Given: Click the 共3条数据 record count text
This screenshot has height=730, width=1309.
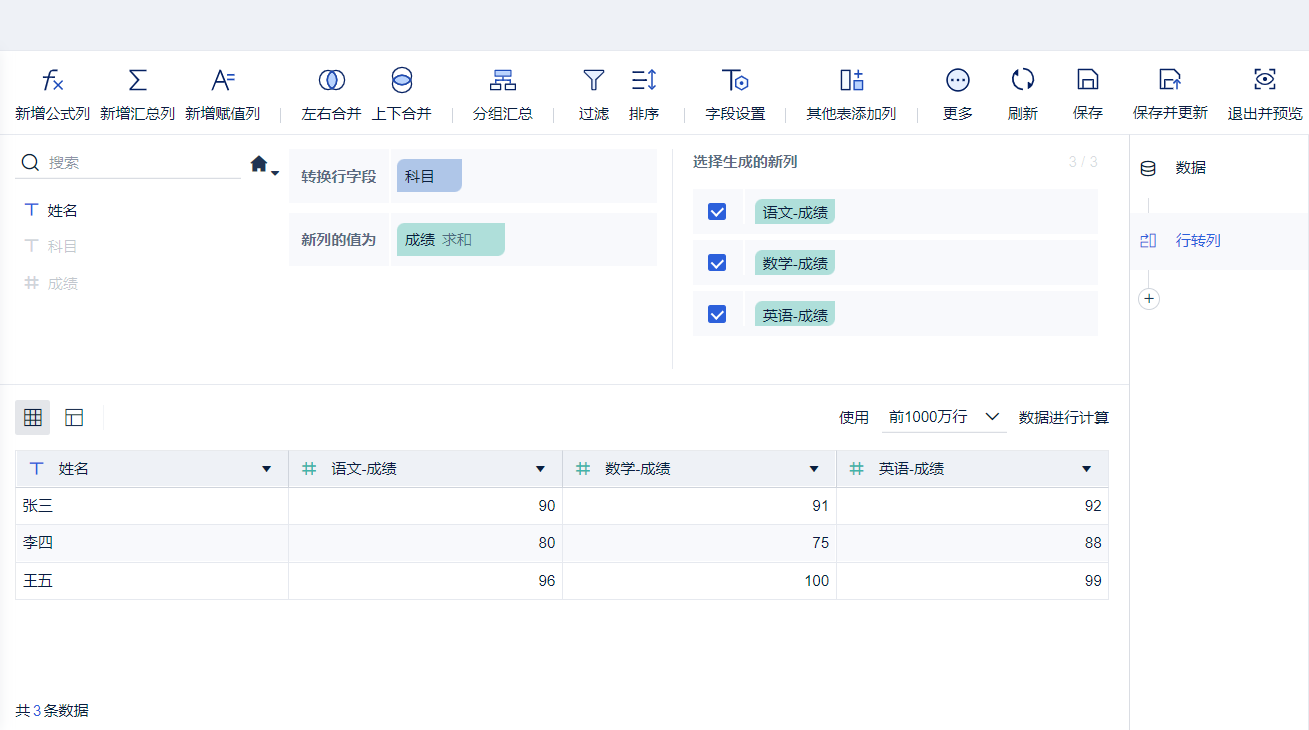Looking at the screenshot, I should tap(52, 711).
